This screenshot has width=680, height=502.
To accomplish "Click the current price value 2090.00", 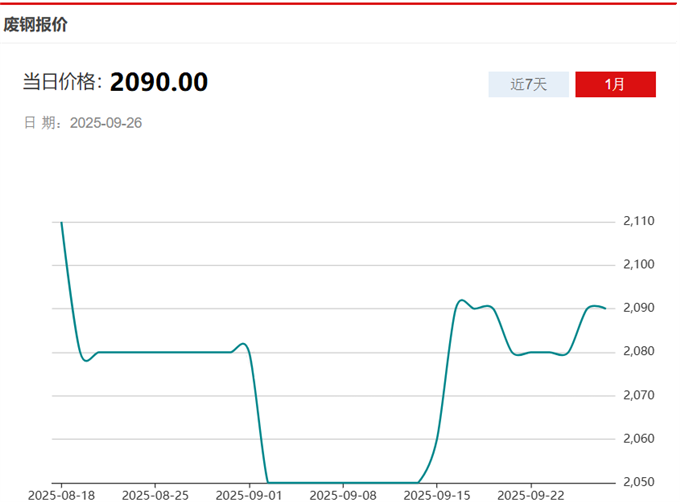I will (159, 82).
